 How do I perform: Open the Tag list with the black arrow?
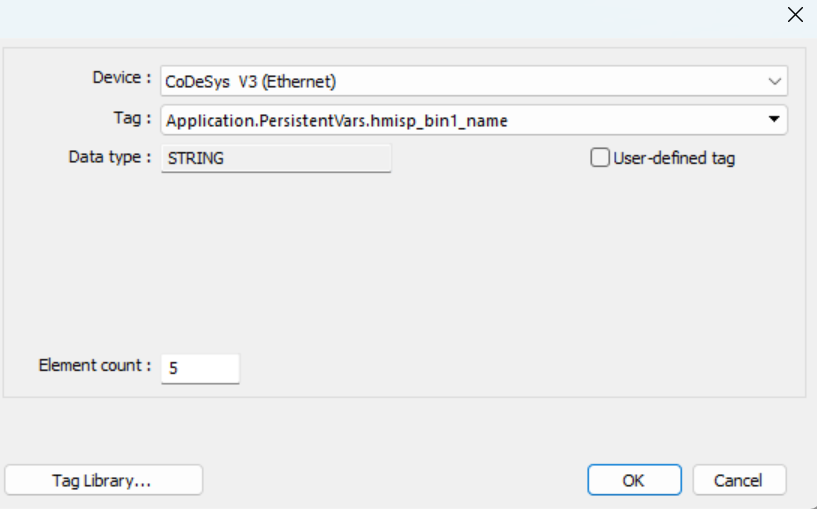tap(774, 119)
